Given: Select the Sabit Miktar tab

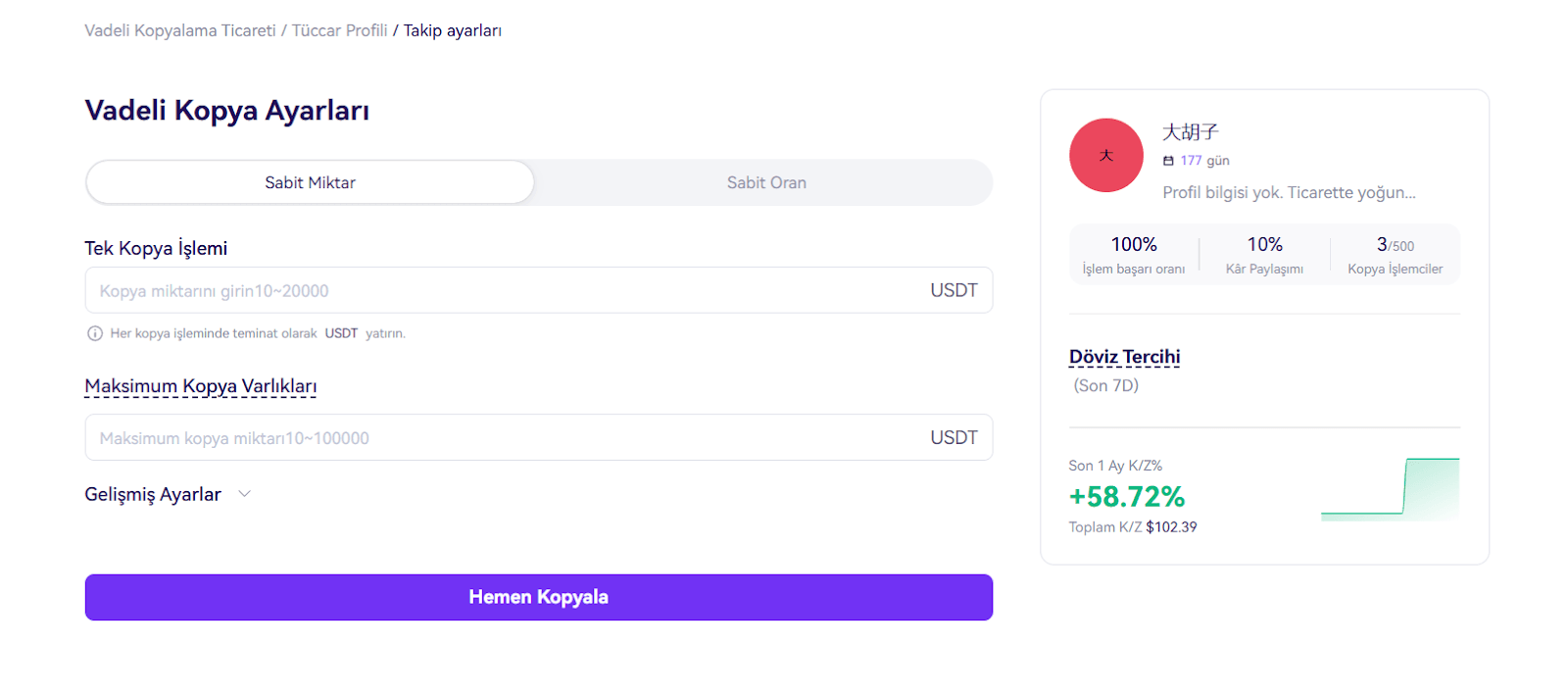Looking at the screenshot, I should (x=310, y=182).
